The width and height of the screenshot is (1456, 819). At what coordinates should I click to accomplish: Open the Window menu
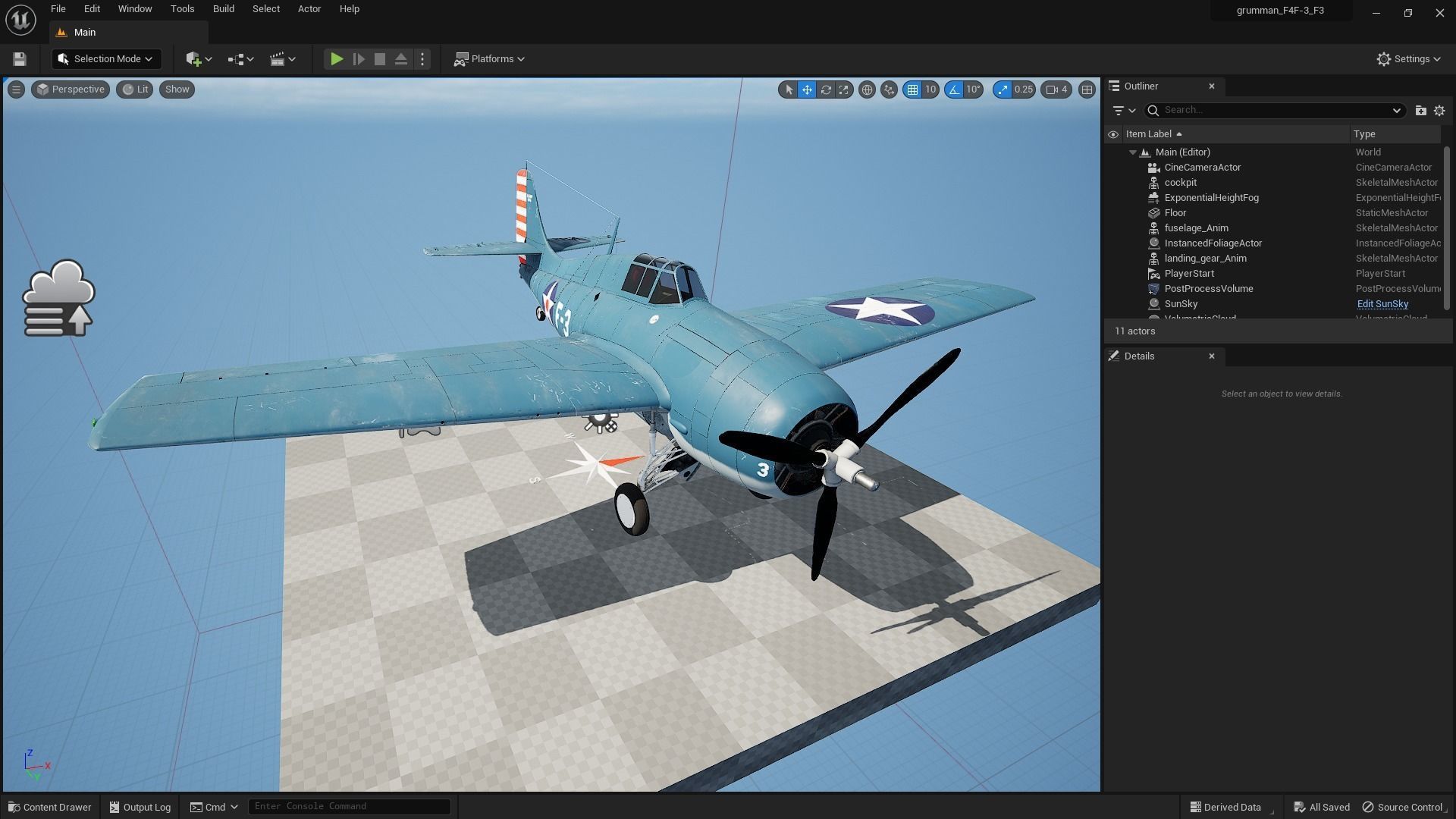(x=135, y=9)
